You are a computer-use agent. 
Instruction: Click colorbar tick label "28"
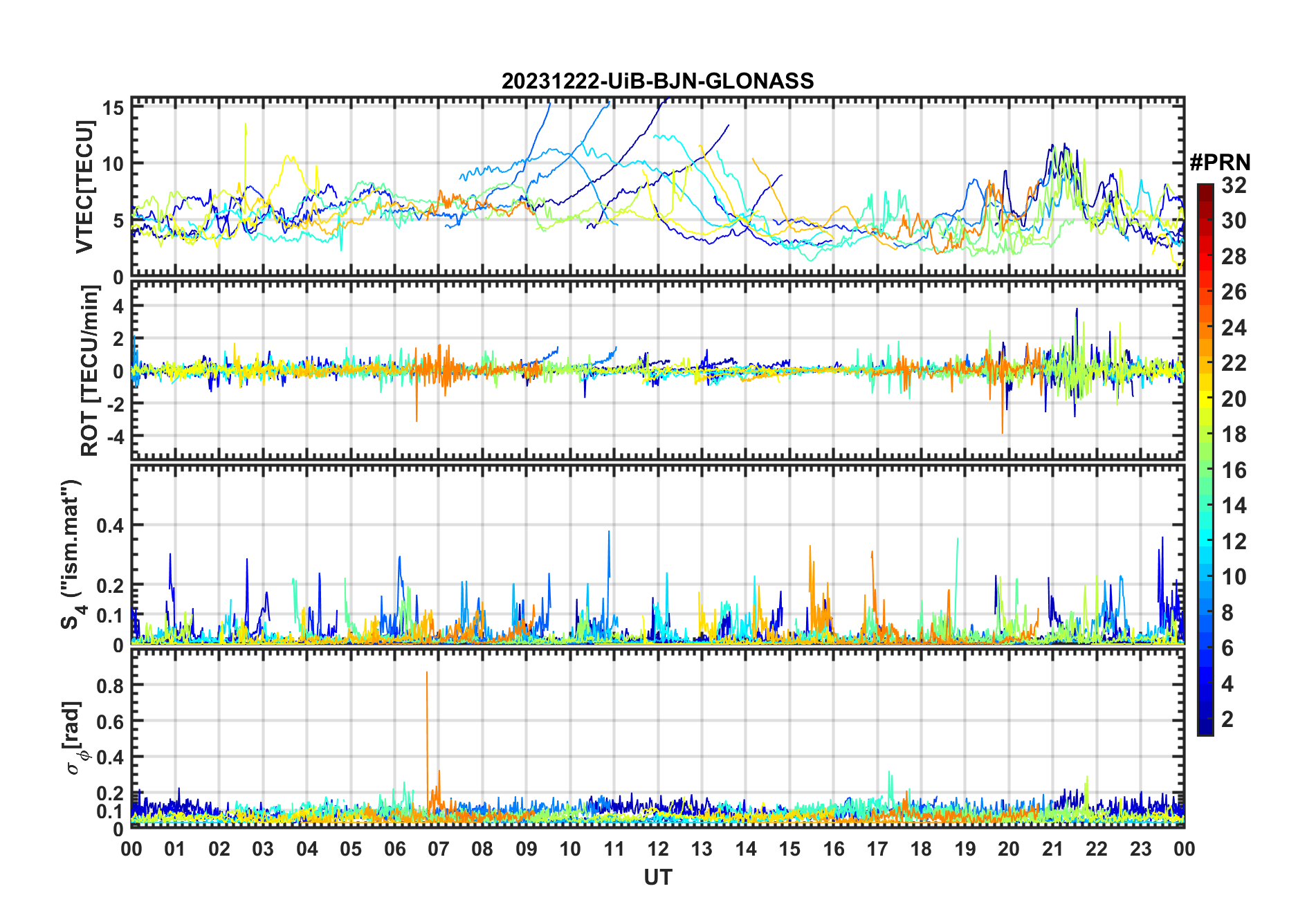[x=1234, y=257]
